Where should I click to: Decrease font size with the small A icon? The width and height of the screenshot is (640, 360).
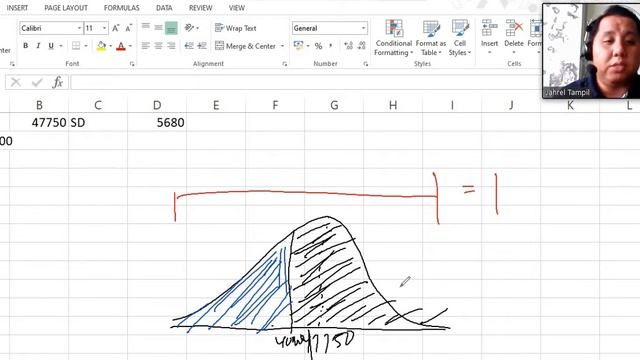click(129, 28)
